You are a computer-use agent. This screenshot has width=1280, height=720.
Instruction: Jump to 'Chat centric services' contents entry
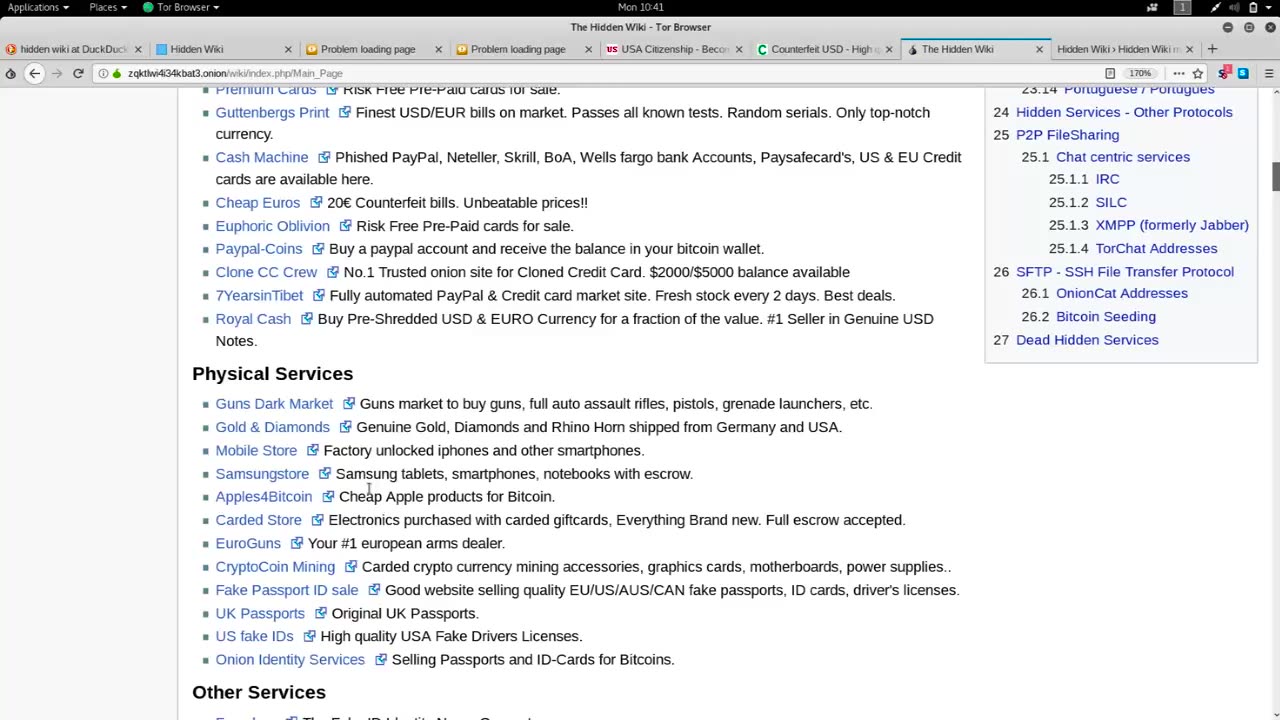[1123, 157]
